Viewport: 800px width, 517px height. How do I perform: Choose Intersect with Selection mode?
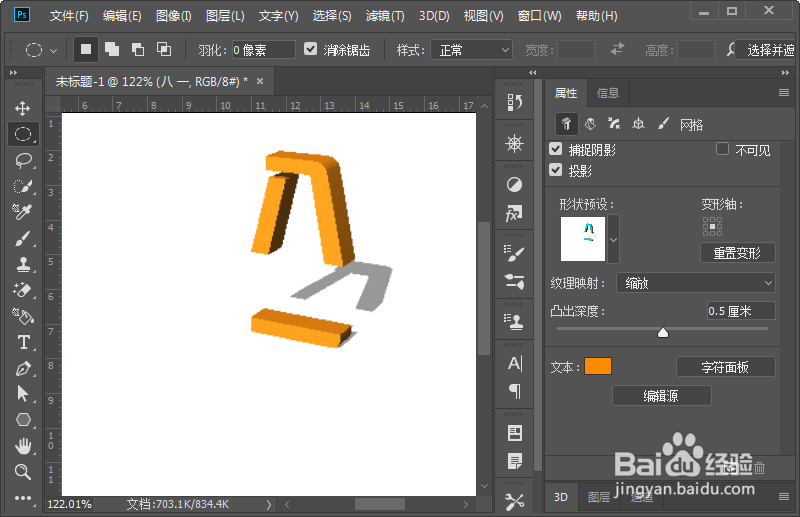pyautogui.click(x=164, y=50)
